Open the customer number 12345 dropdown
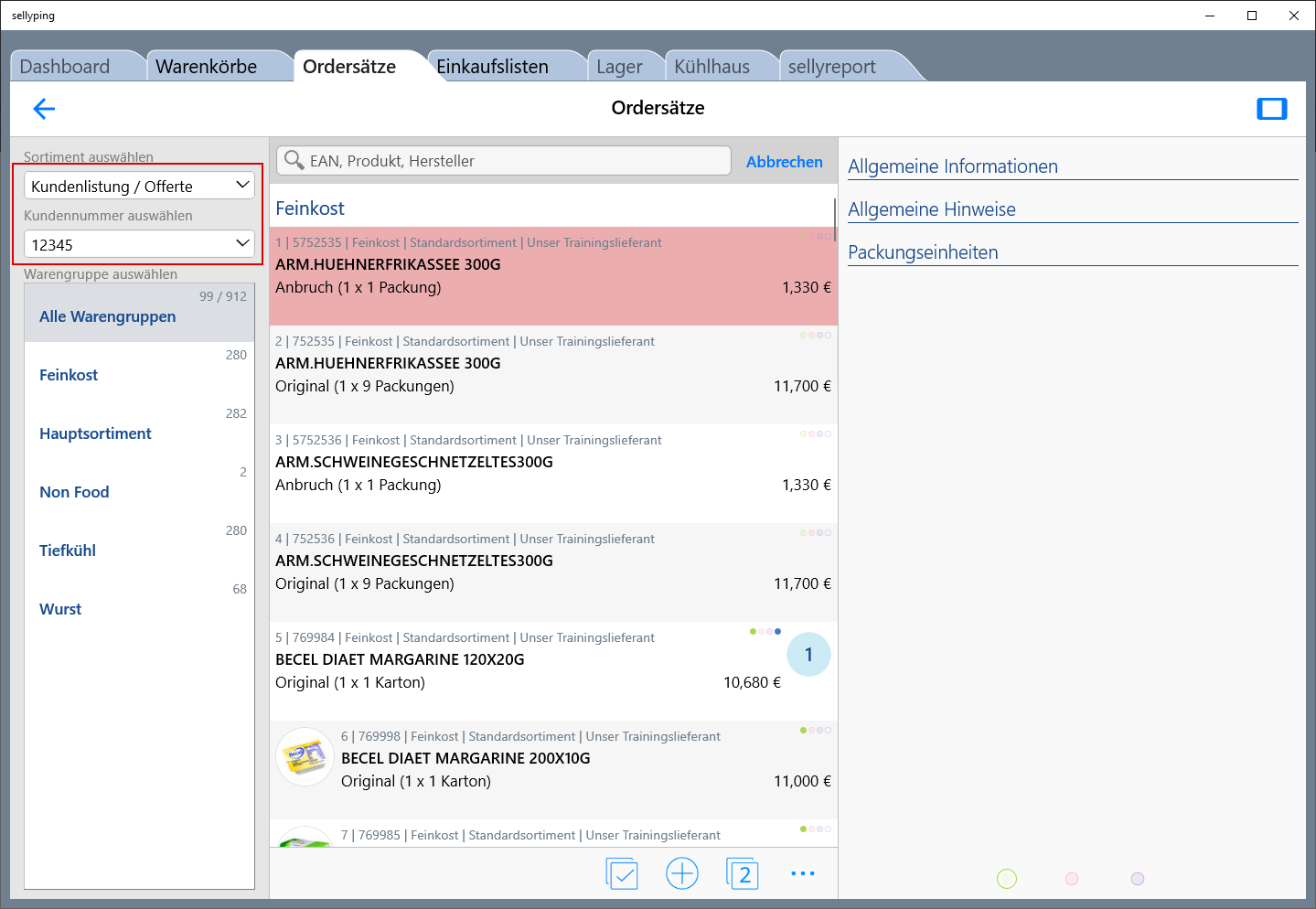 click(x=139, y=244)
